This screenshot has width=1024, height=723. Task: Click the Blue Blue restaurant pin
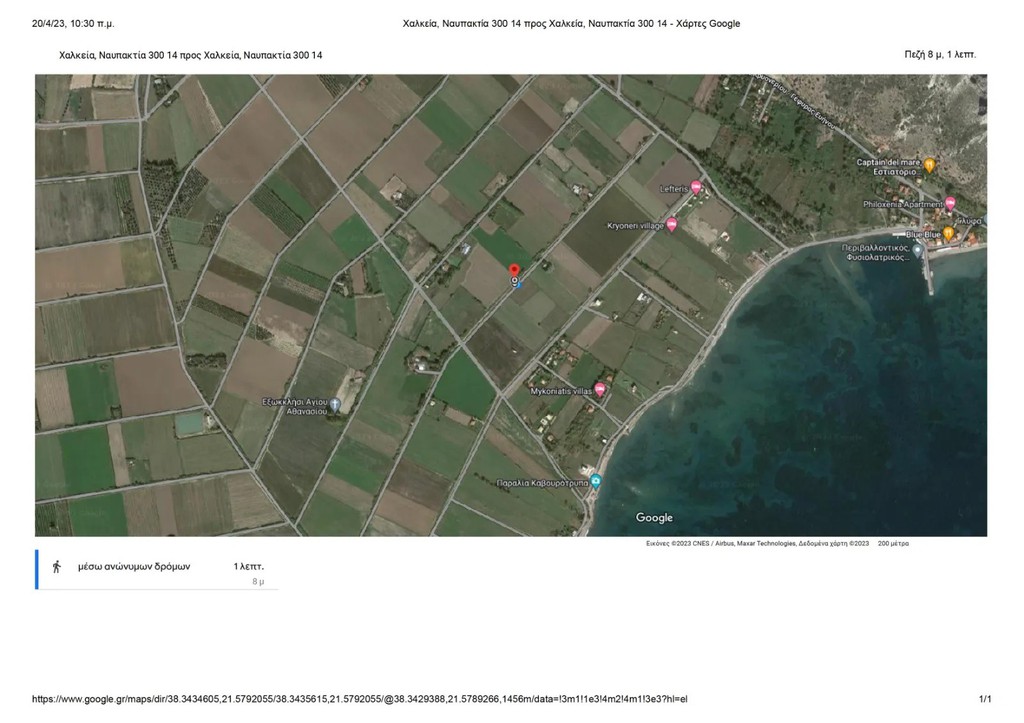[x=949, y=233]
